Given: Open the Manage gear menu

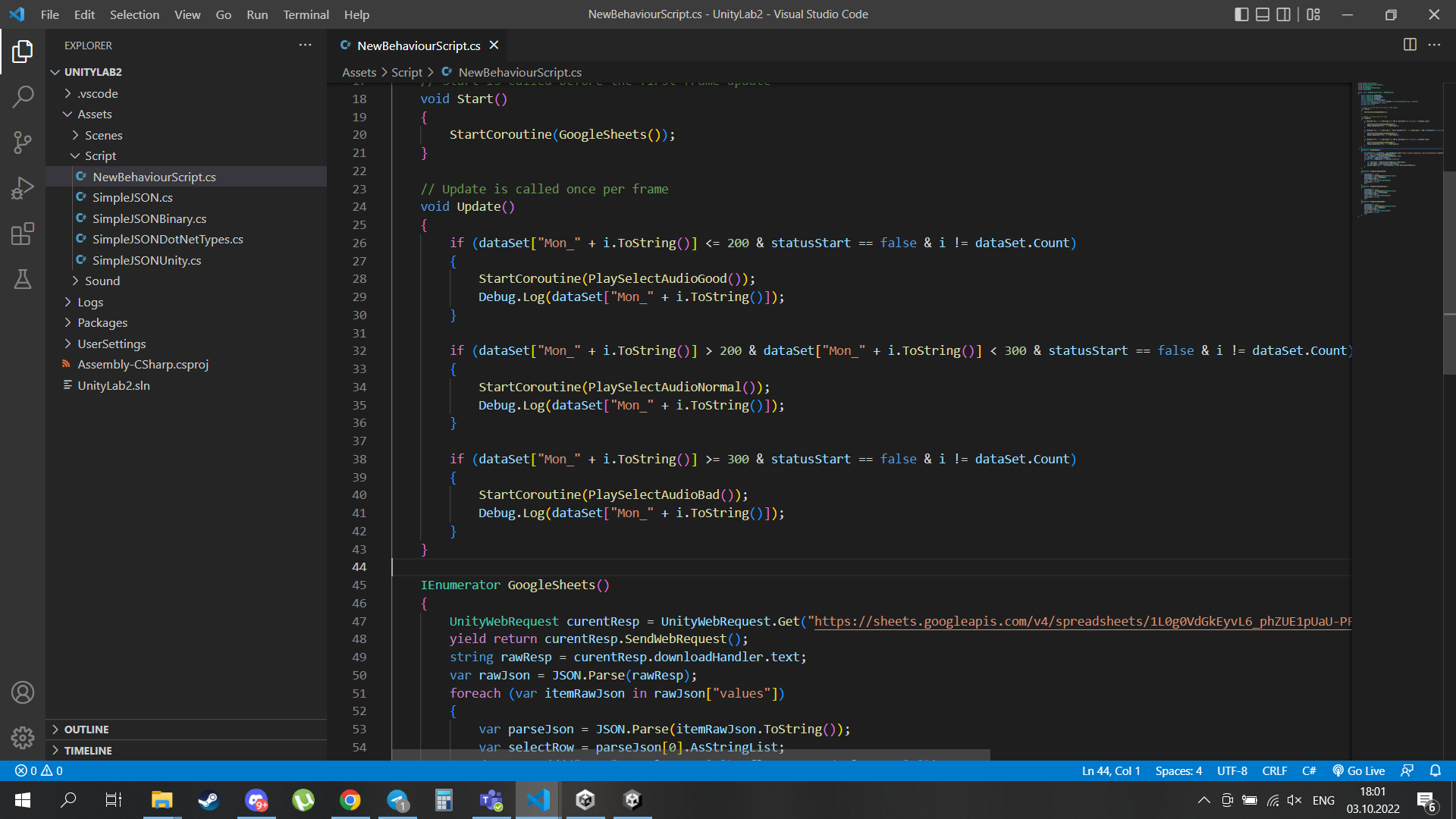Looking at the screenshot, I should tap(23, 737).
